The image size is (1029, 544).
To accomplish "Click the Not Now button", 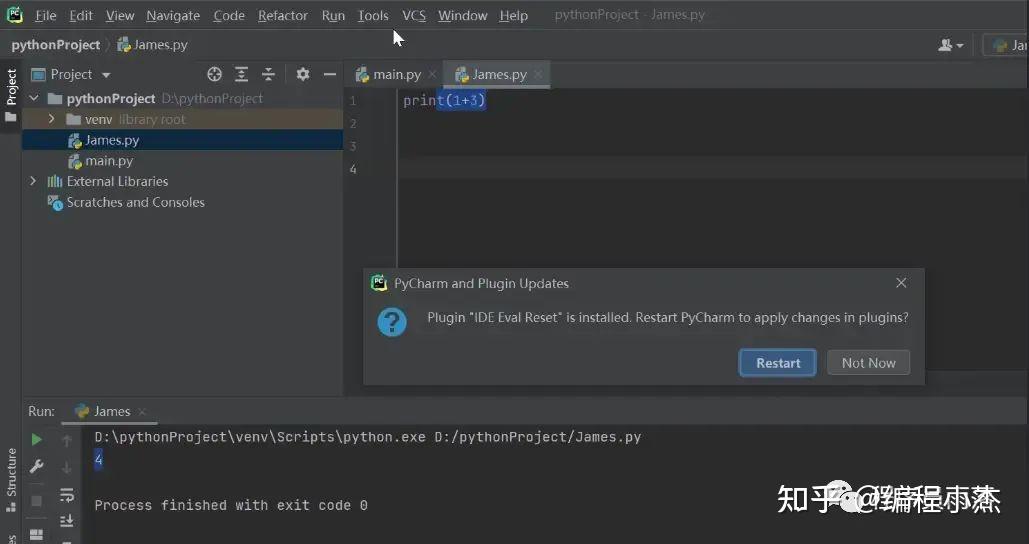I will click(868, 363).
